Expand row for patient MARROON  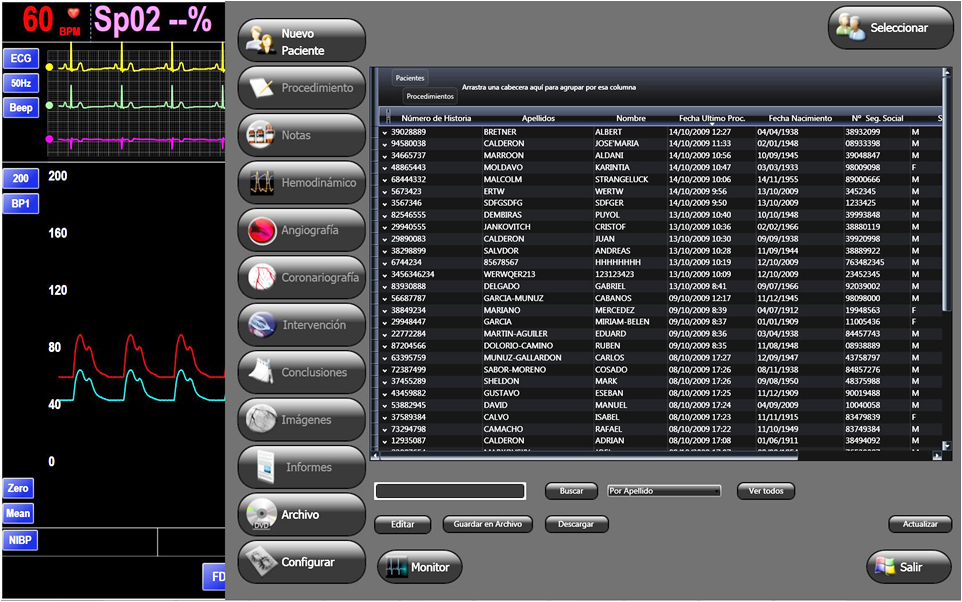pyautogui.click(x=384, y=156)
